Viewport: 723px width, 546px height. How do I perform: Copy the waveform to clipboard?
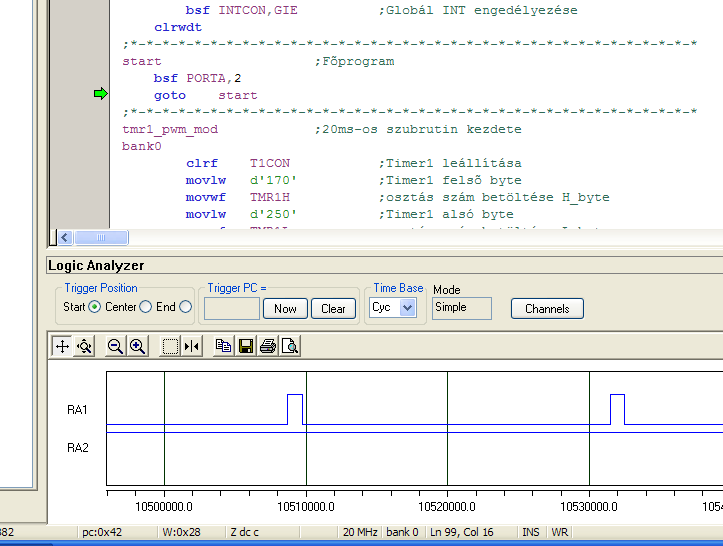click(224, 346)
